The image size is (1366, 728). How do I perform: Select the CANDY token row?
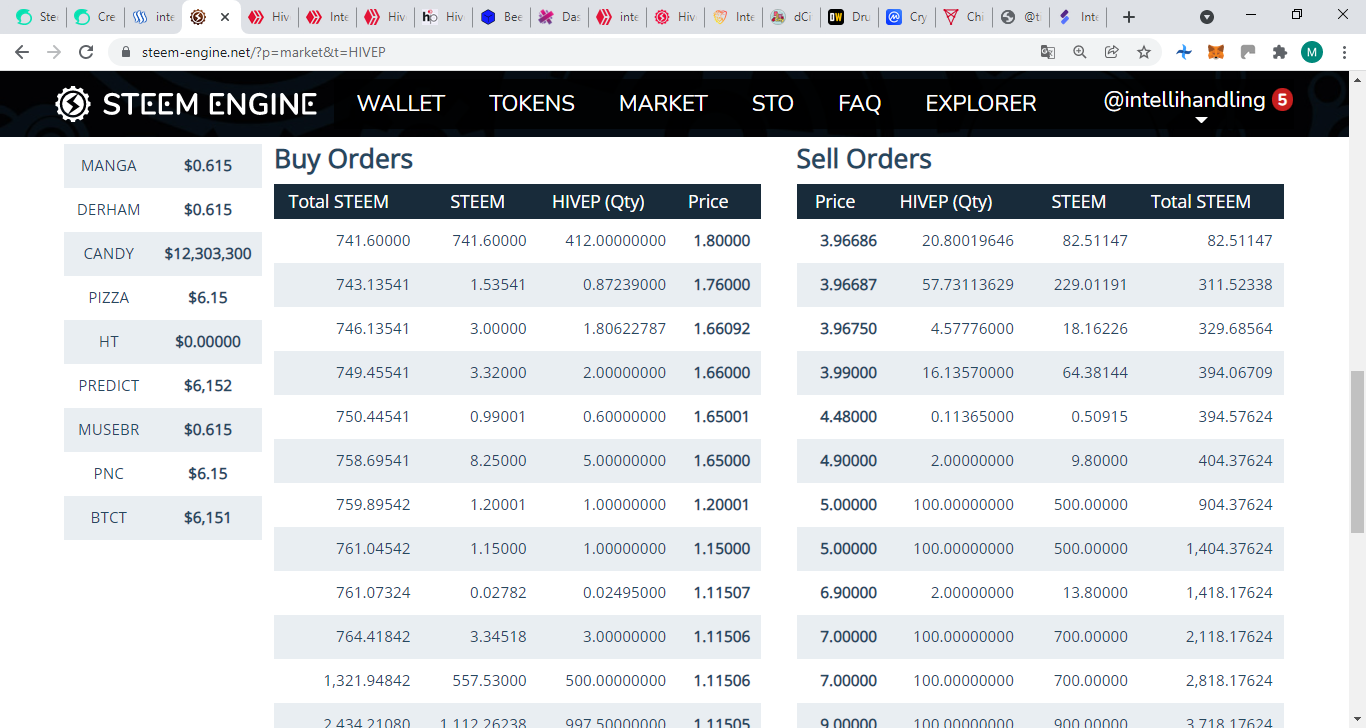point(163,254)
